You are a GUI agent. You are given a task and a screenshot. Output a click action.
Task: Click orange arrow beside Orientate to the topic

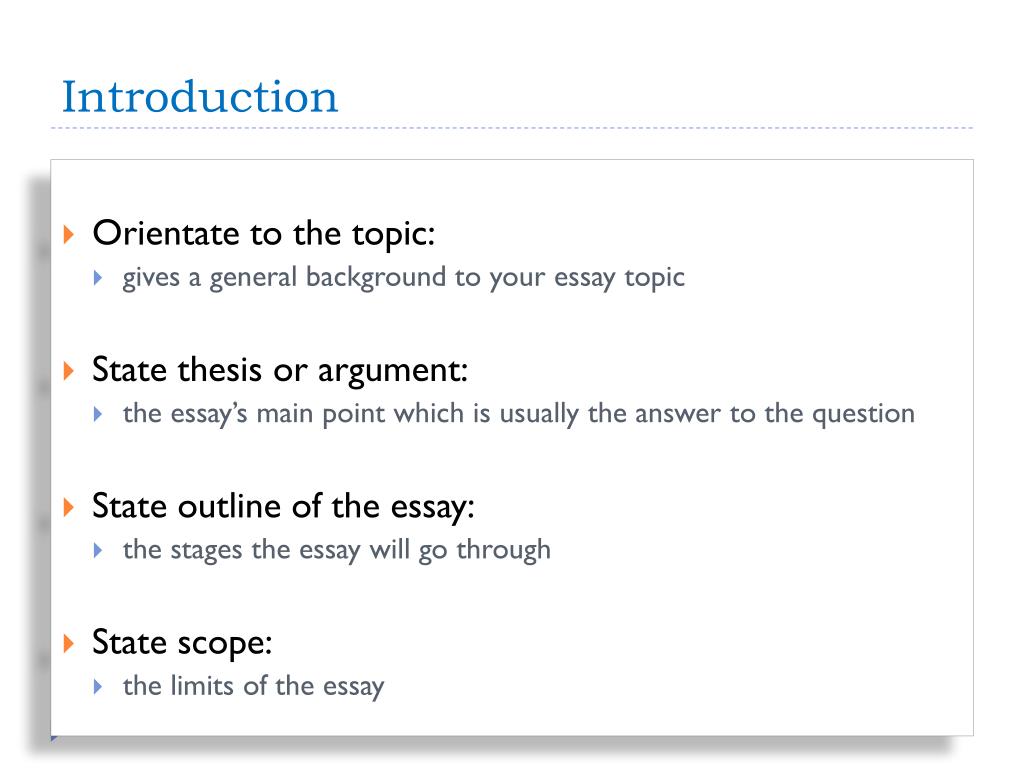click(x=69, y=234)
